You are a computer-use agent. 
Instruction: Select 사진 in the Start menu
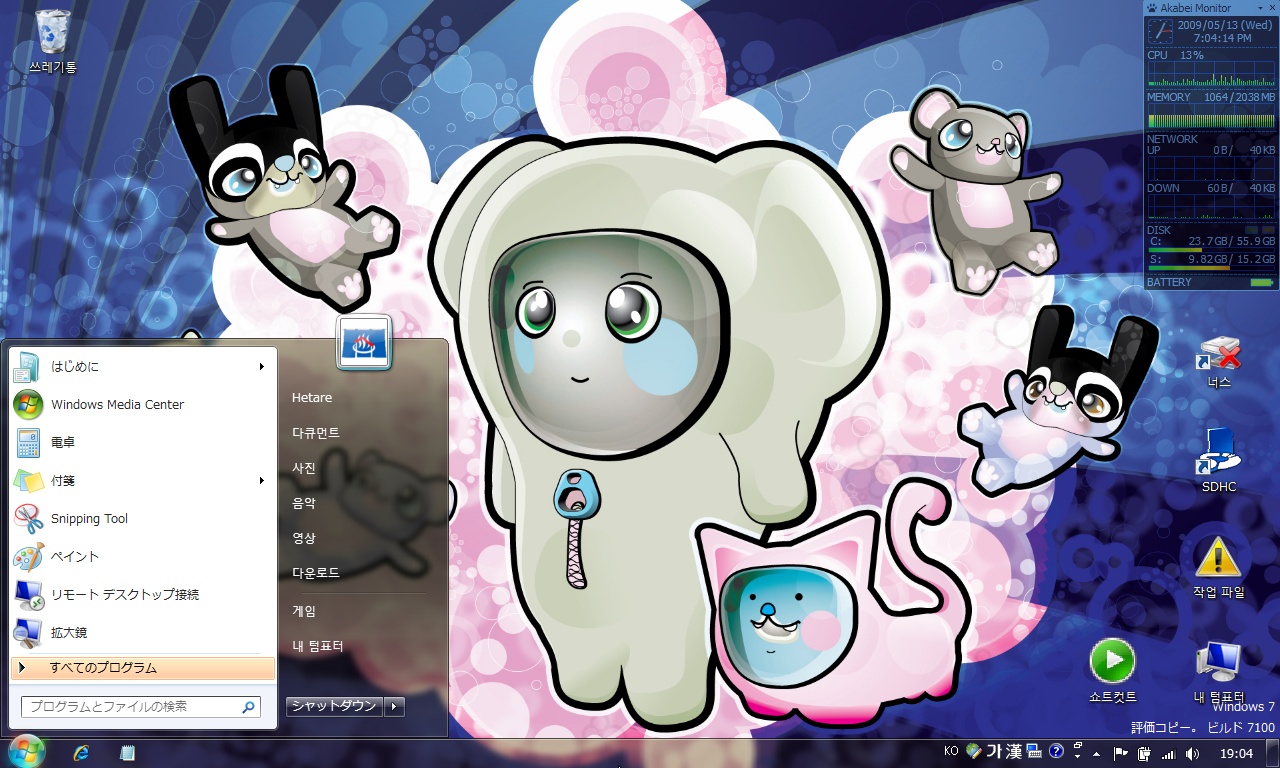tap(304, 467)
